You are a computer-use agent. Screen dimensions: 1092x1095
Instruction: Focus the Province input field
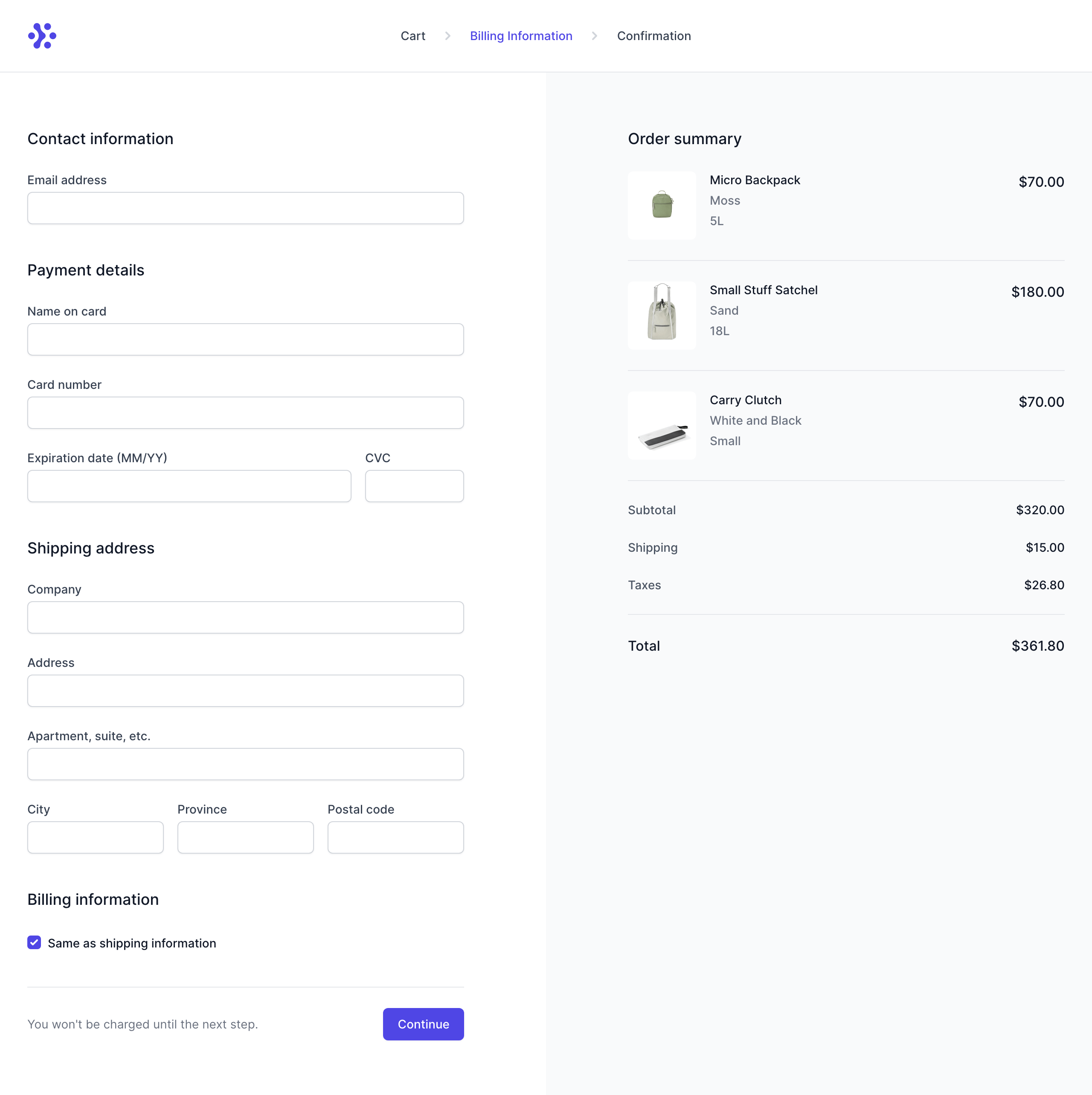coord(245,837)
